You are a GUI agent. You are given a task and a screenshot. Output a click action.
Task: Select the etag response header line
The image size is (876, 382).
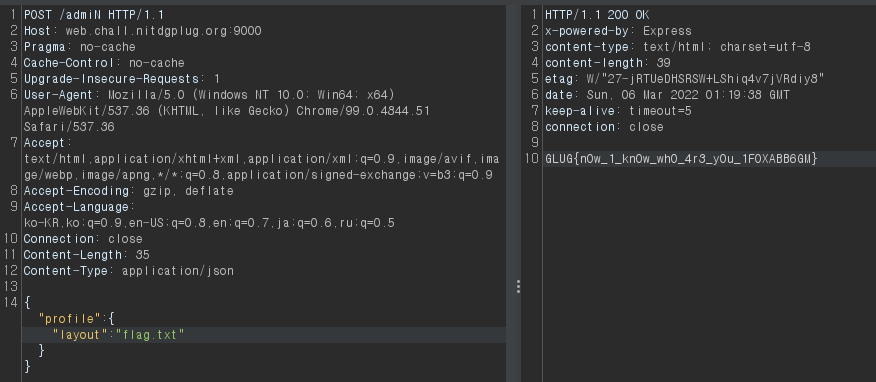685,79
